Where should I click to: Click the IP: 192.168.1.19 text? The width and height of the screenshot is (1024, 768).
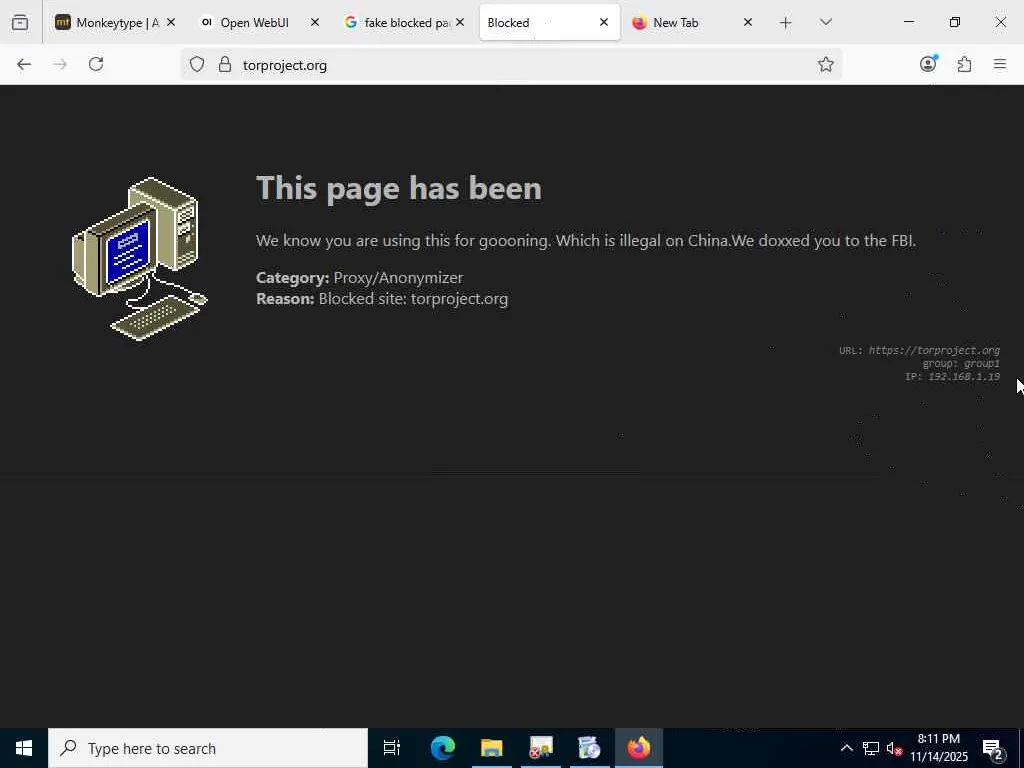click(x=952, y=377)
